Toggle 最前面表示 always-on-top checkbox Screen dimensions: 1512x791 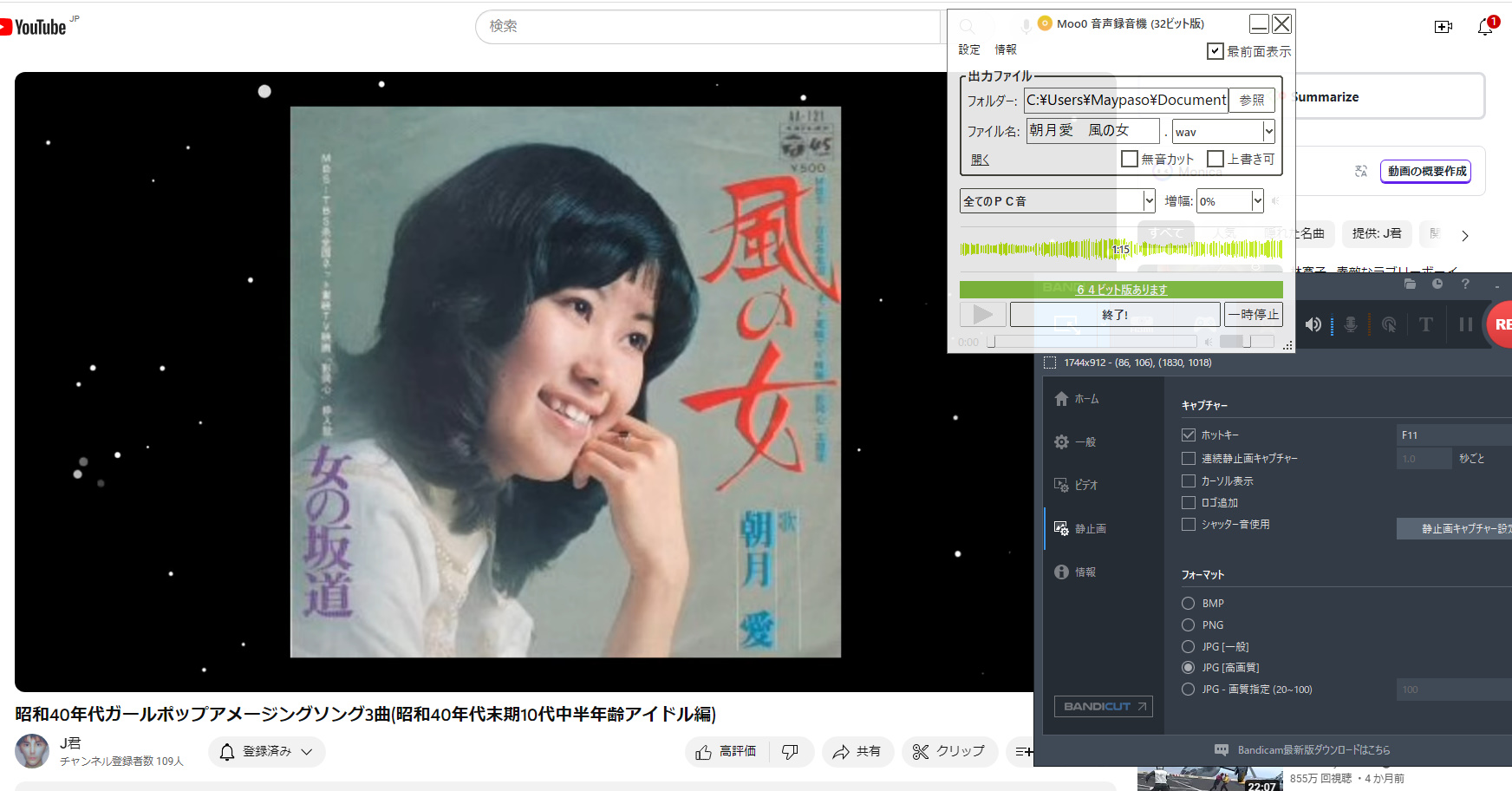(x=1215, y=51)
